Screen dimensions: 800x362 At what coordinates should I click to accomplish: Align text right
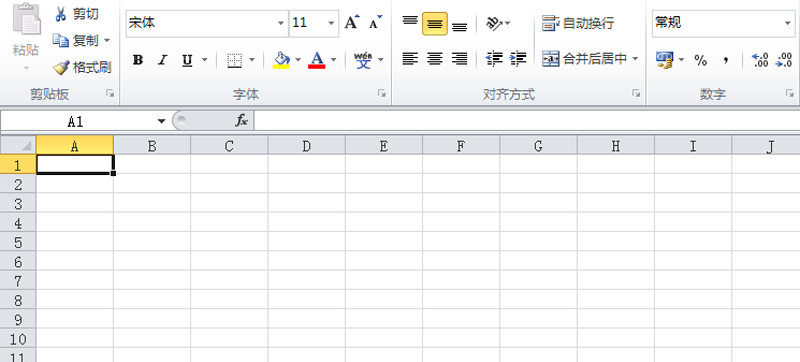point(460,59)
